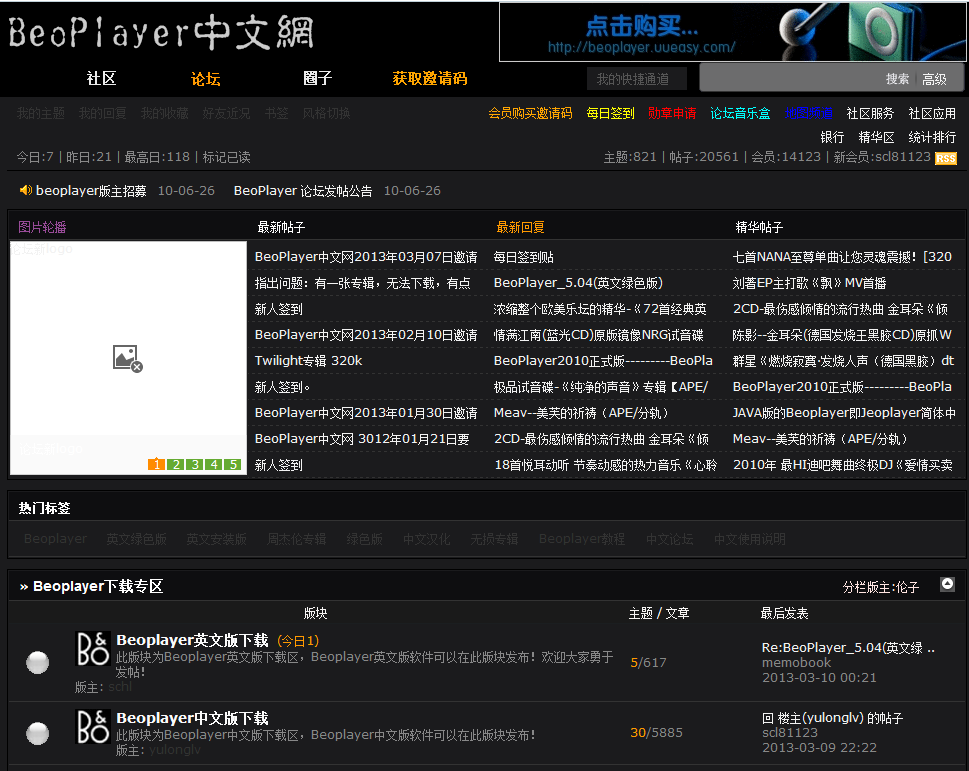
Task: Open the 每日签到贴 post
Action: [523, 257]
